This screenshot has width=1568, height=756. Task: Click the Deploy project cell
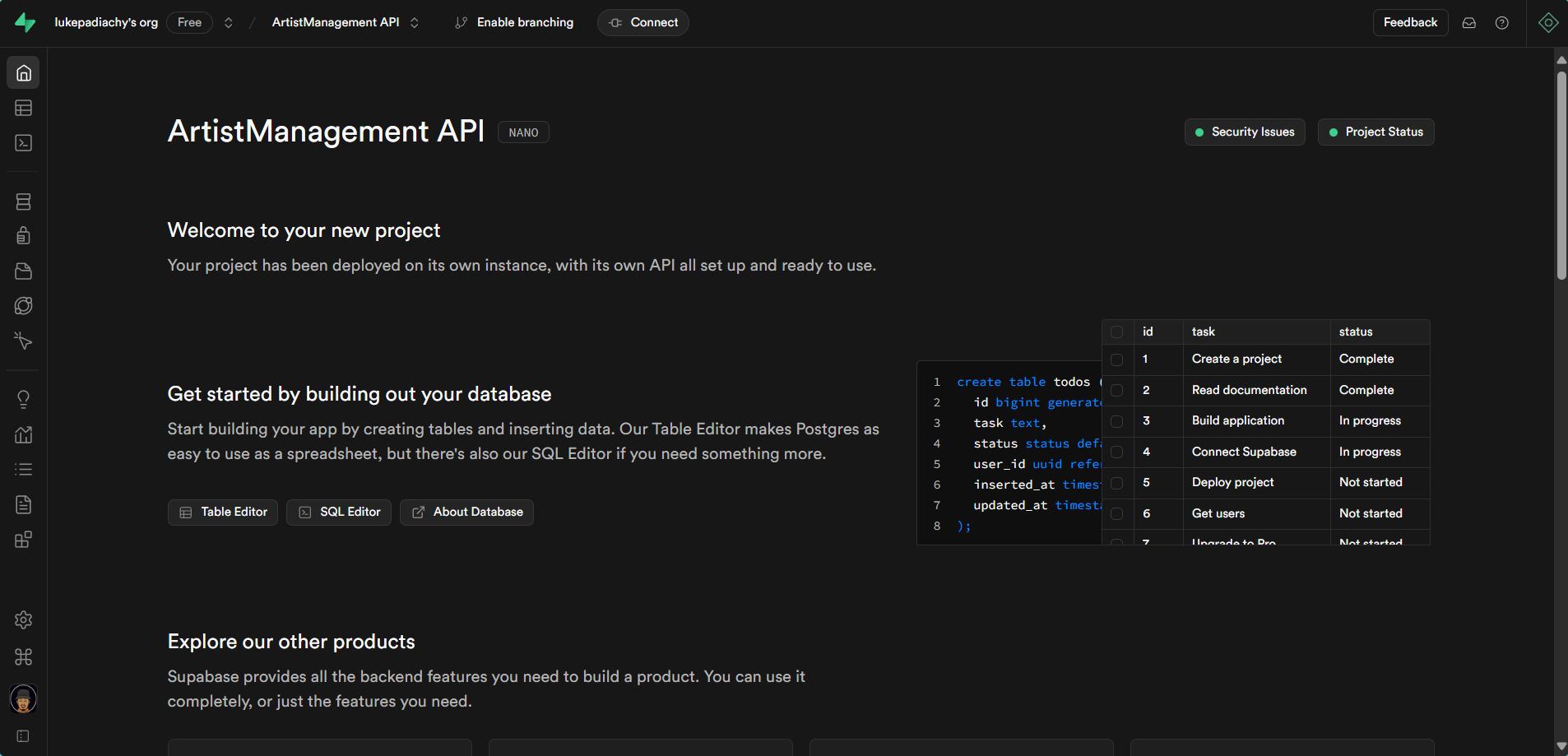pos(1257,483)
